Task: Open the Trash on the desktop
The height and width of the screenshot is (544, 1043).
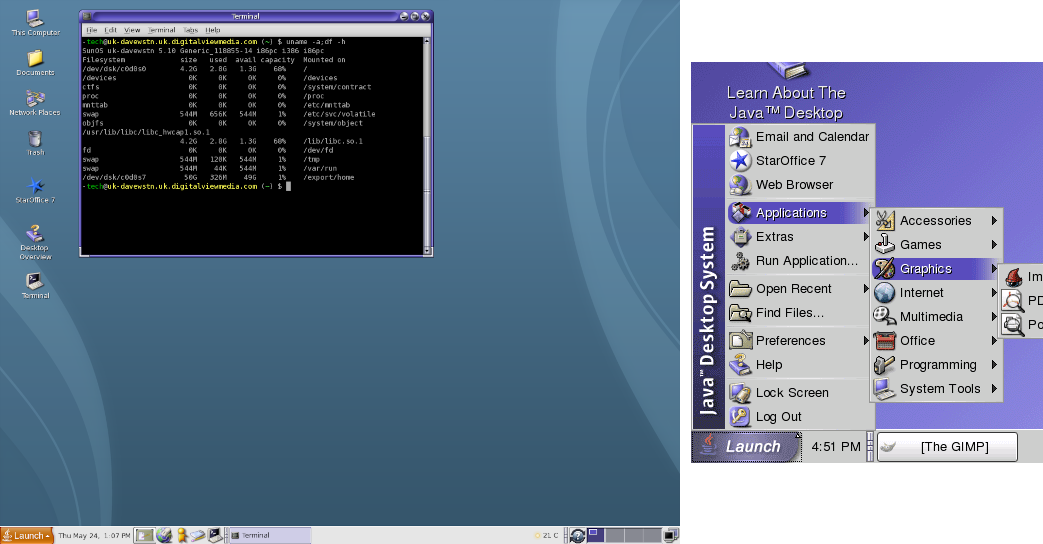Action: [35, 139]
